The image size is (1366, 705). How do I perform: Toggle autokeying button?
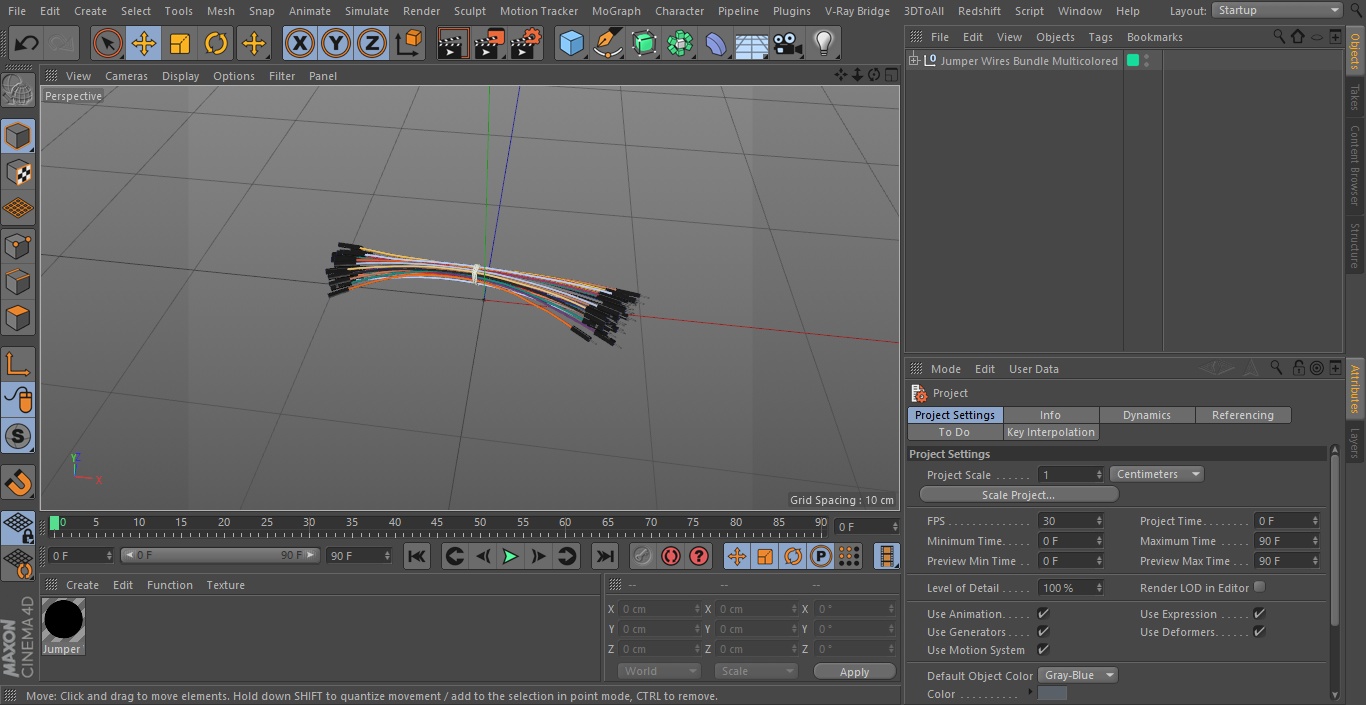(x=671, y=556)
